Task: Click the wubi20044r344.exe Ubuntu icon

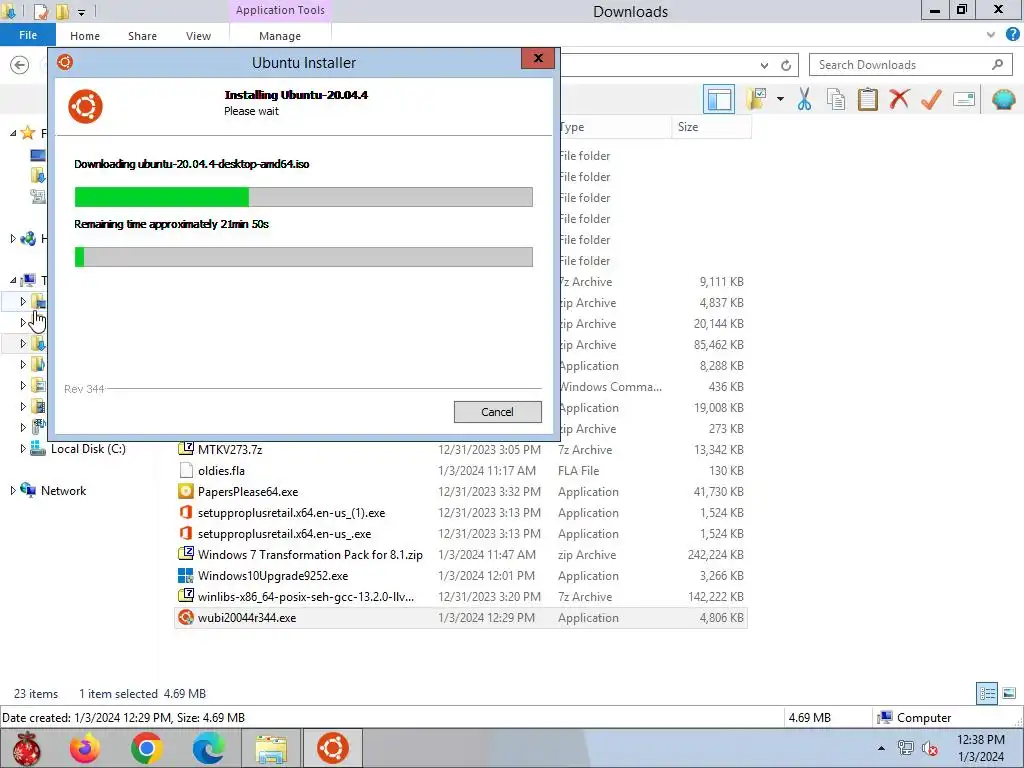Action: click(x=186, y=617)
